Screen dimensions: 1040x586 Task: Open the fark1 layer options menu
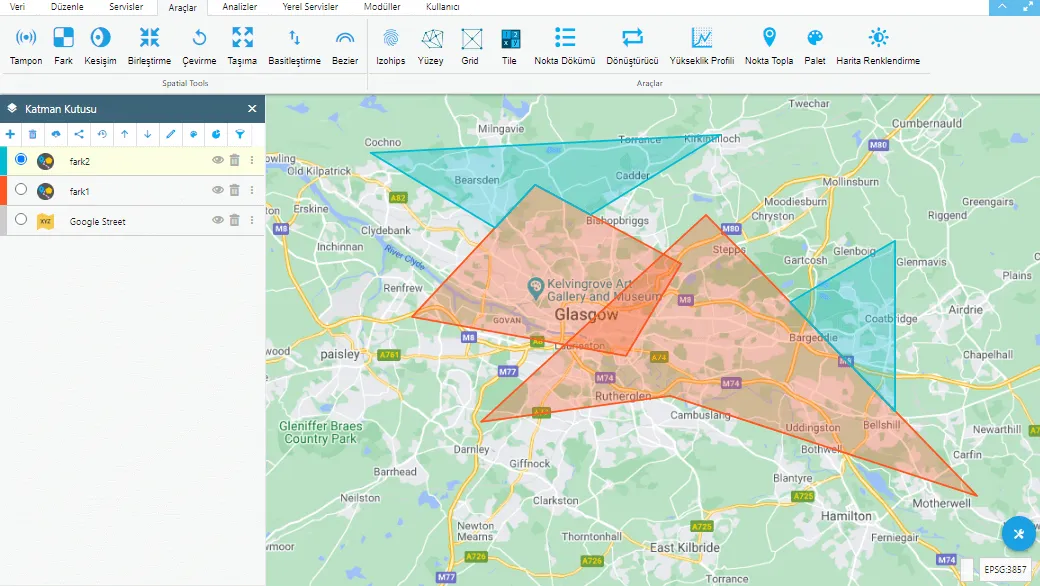[x=252, y=190]
